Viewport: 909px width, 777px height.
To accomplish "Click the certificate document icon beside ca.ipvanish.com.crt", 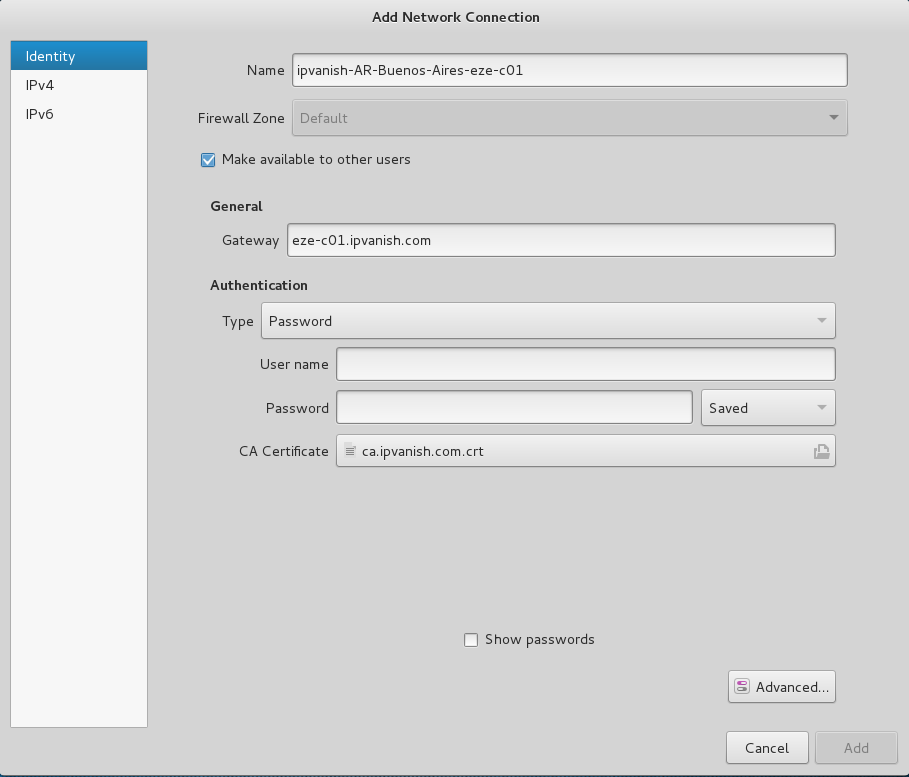I will point(352,451).
